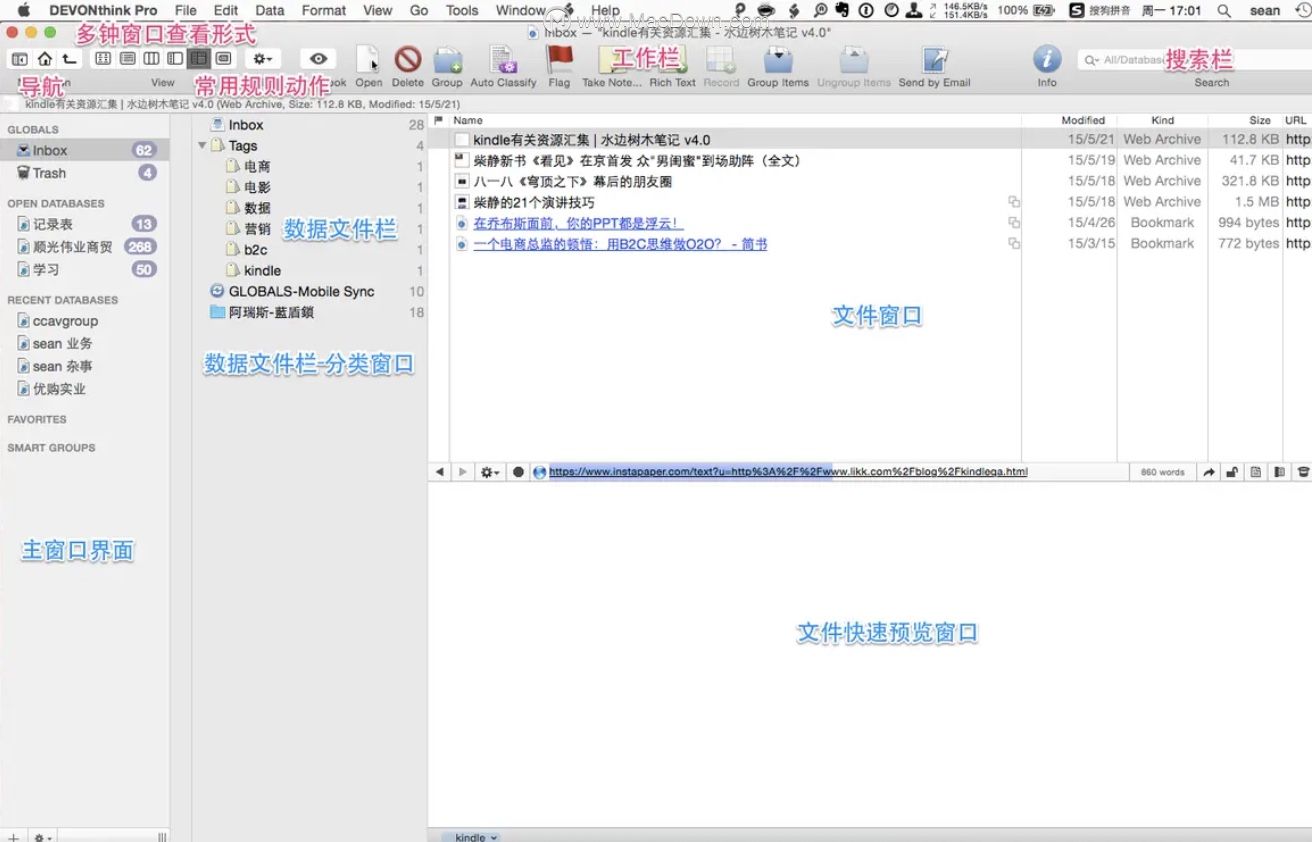1312x842 pixels.
Task: Sort files by the Kind column
Action: click(x=1162, y=120)
